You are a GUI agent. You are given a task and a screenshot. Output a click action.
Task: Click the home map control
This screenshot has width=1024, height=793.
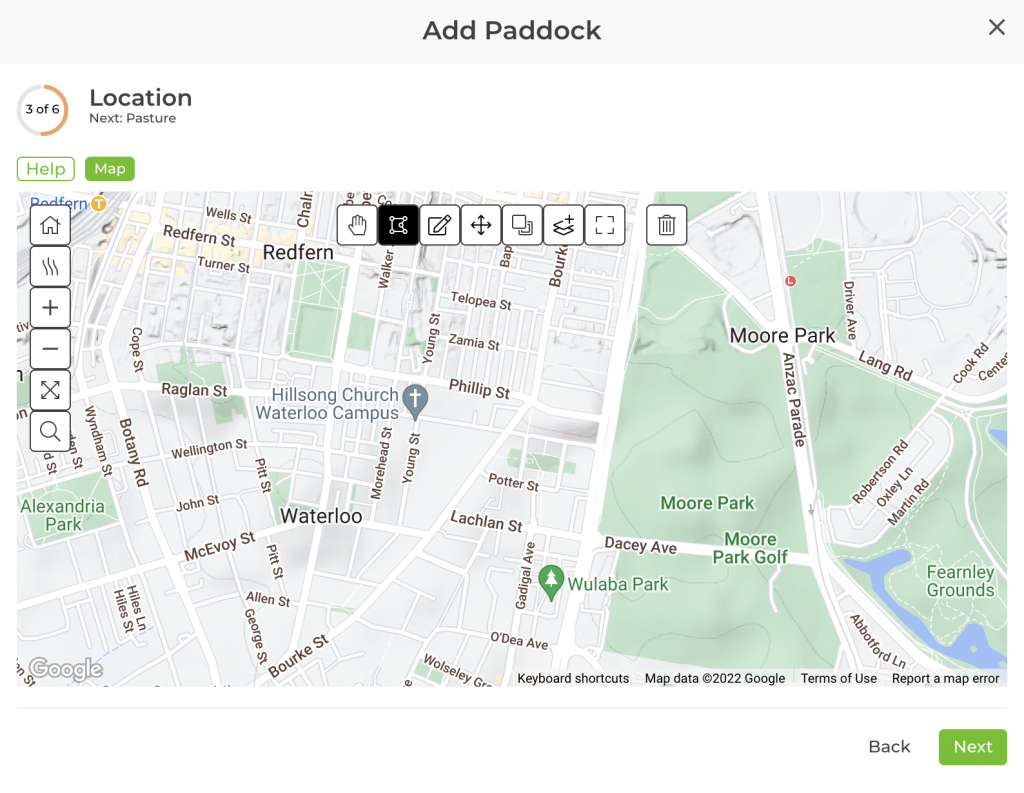tap(50, 225)
